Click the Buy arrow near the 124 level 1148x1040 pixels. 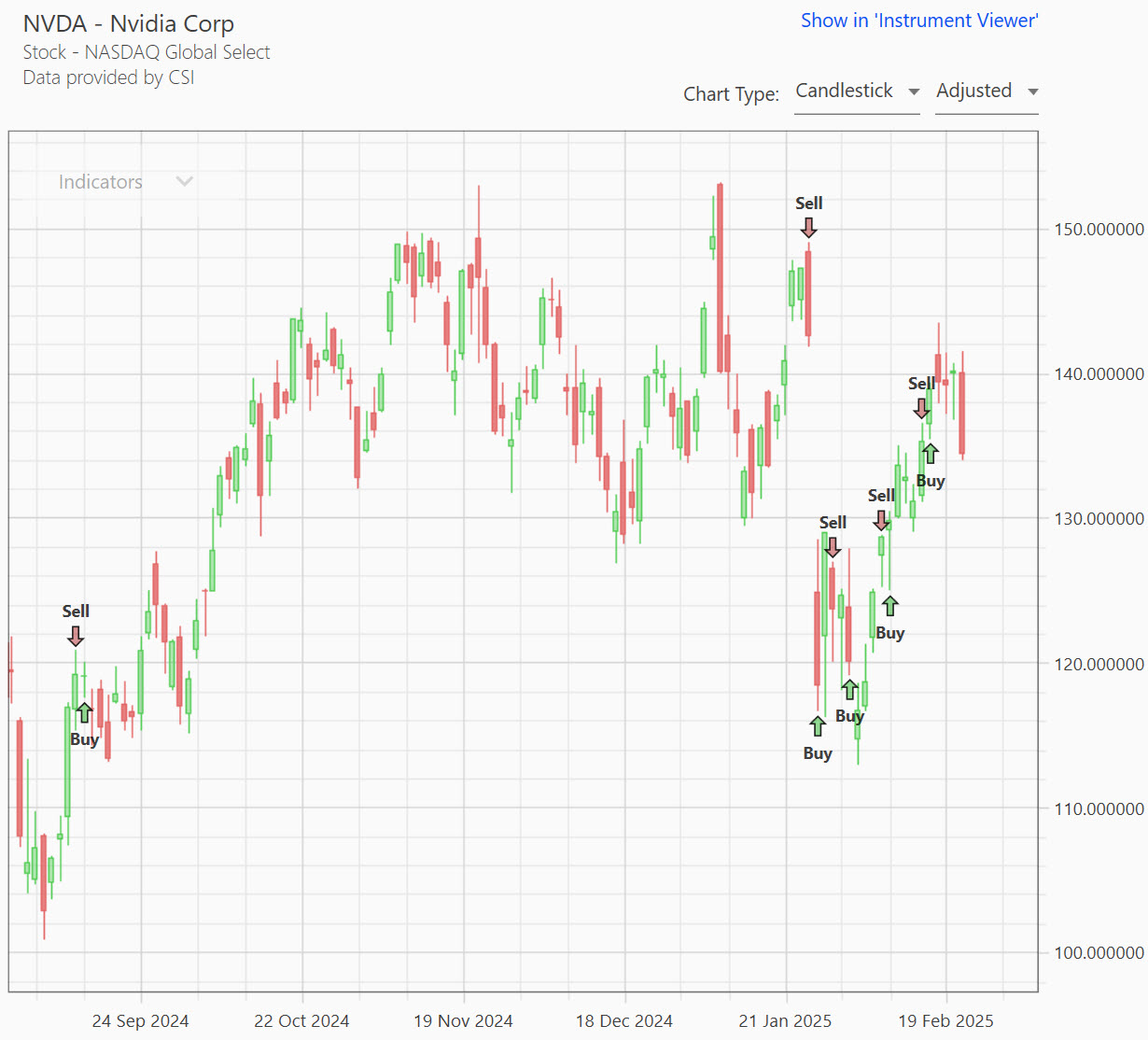[889, 606]
